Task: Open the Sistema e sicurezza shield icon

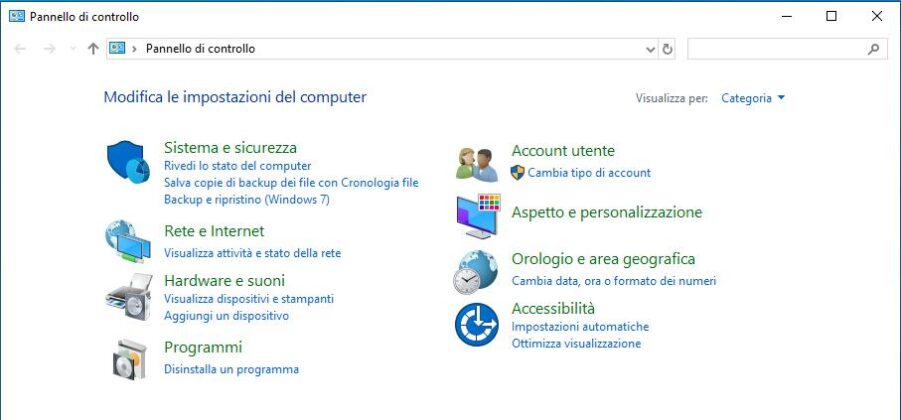Action: [128, 161]
